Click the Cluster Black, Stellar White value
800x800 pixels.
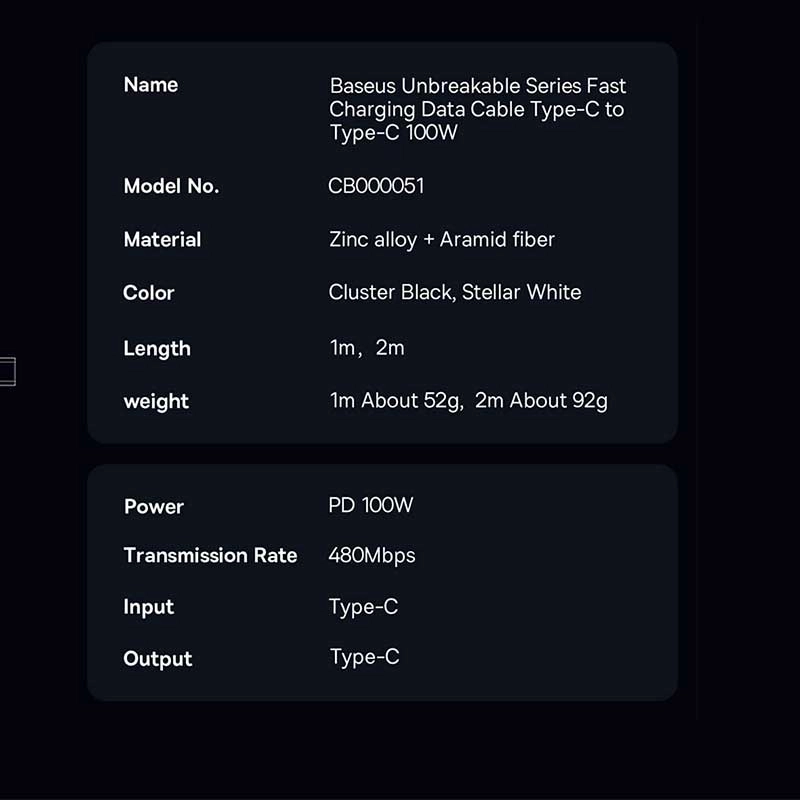454,293
